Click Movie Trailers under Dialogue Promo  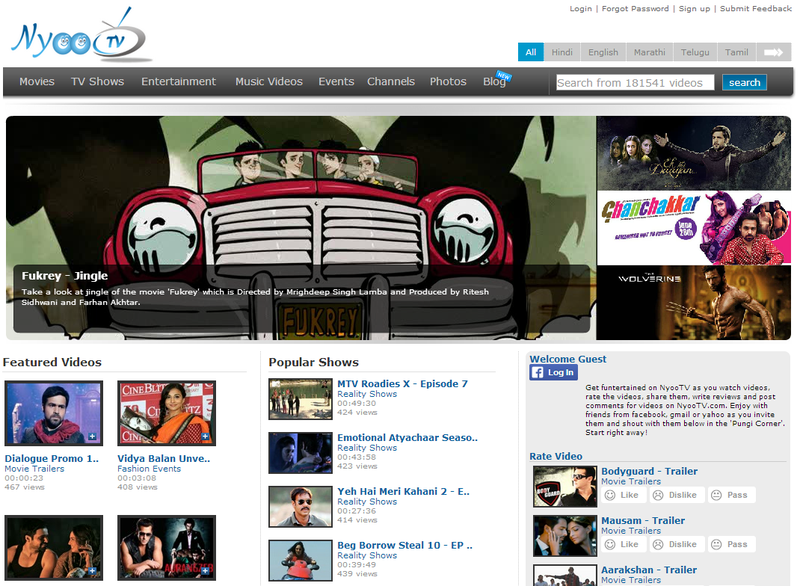[x=34, y=469]
